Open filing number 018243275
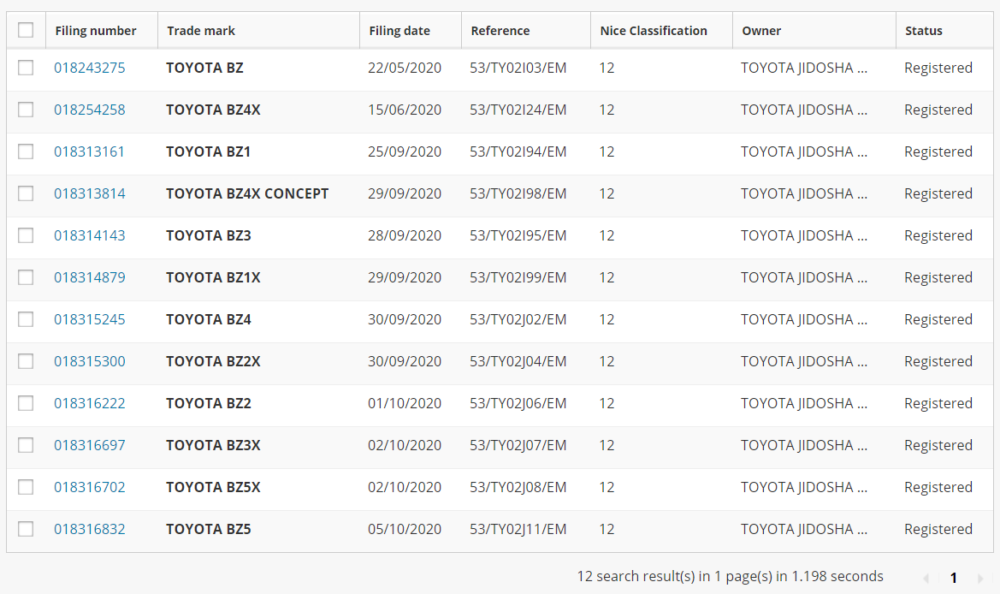1000x594 pixels. (89, 68)
